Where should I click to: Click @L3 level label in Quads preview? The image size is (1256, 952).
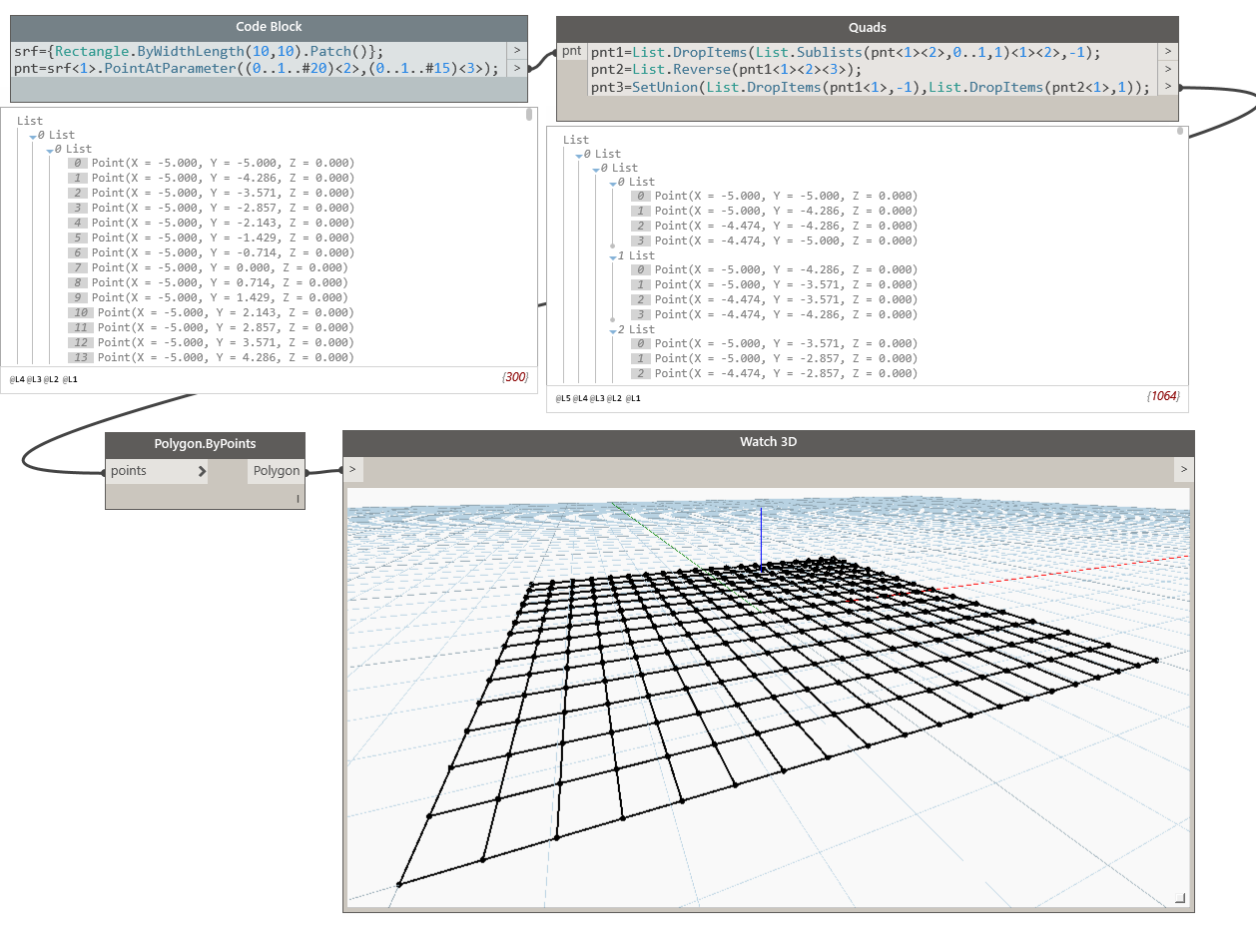597,398
